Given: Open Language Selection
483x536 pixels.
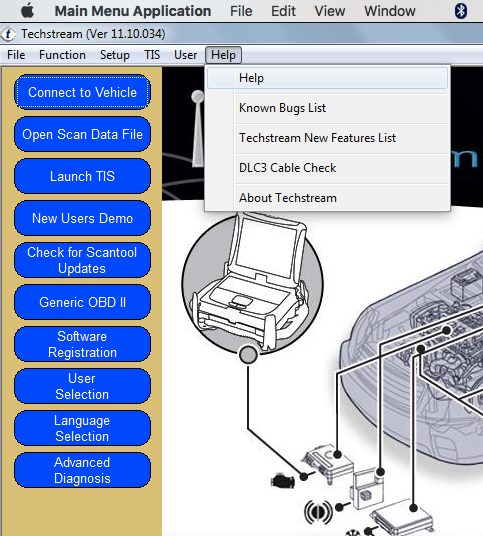Looking at the screenshot, I should [82, 428].
